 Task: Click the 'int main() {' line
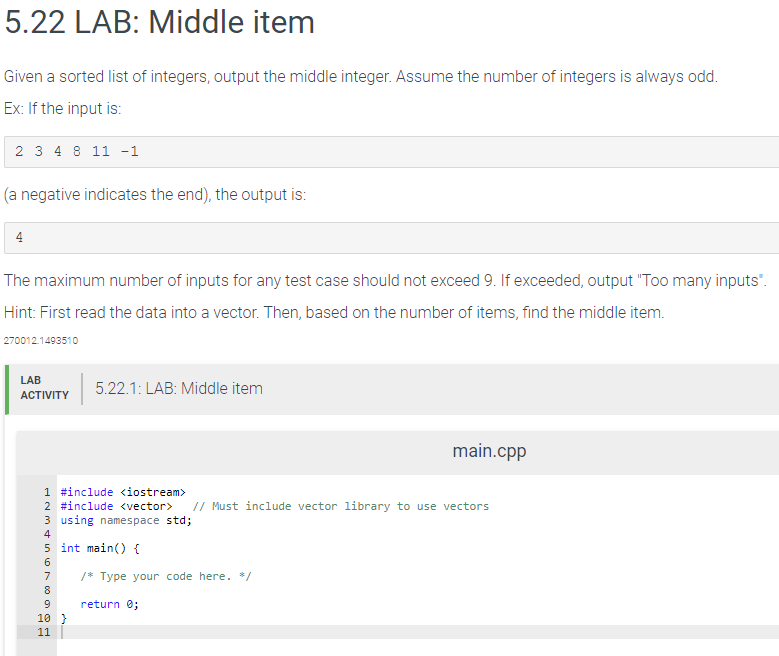click(x=100, y=548)
